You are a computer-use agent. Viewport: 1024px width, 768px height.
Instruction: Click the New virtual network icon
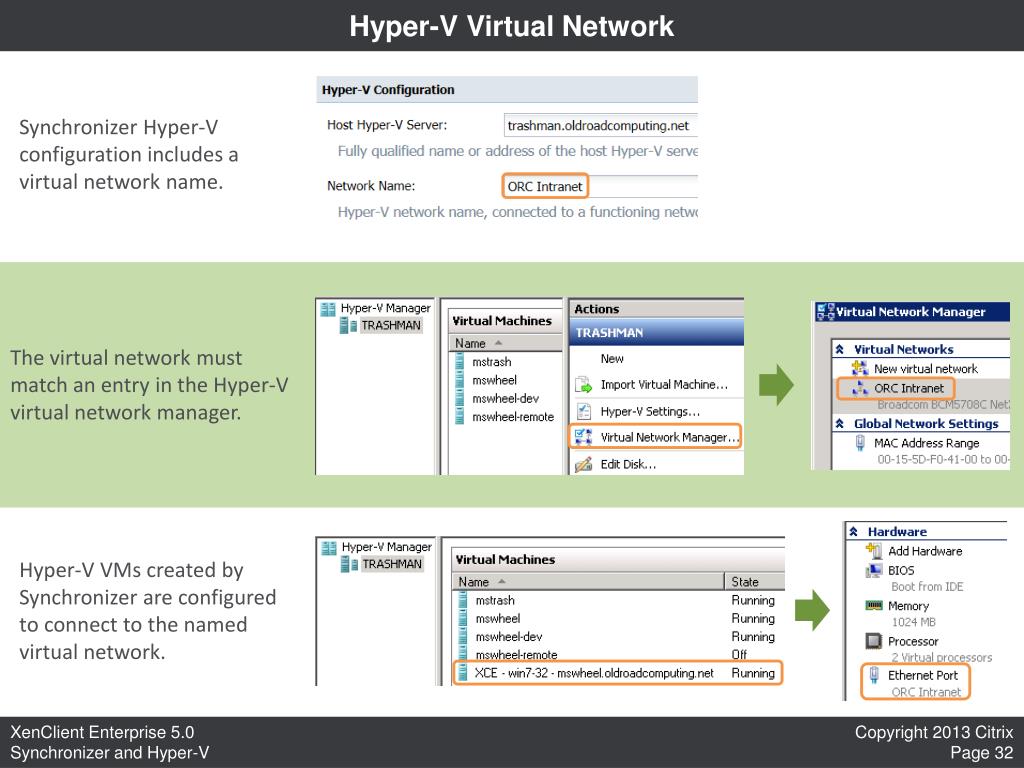[860, 368]
